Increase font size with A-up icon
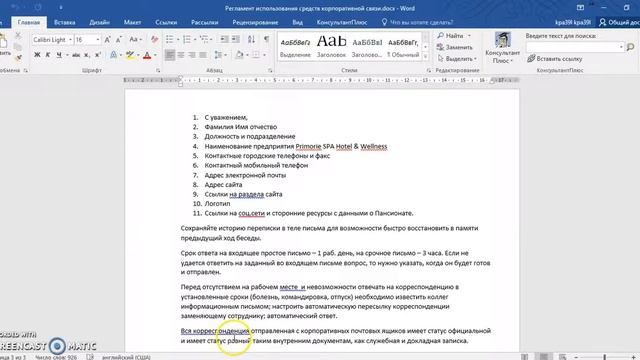 [107, 40]
